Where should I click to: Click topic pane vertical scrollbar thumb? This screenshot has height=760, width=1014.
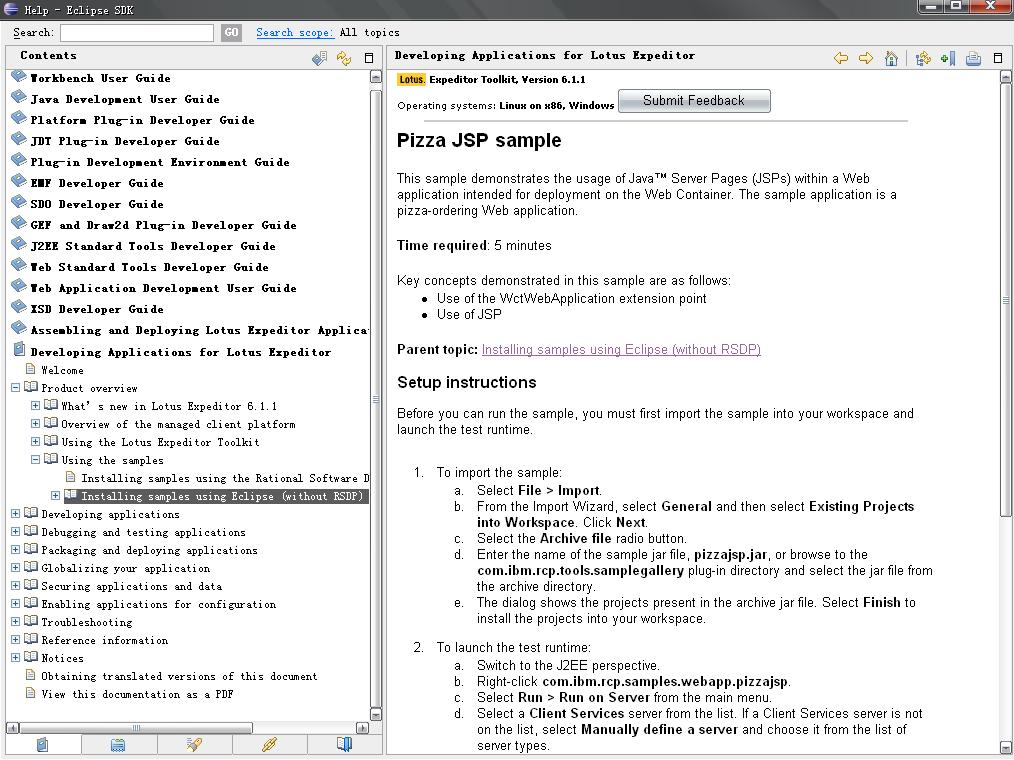(x=1006, y=300)
